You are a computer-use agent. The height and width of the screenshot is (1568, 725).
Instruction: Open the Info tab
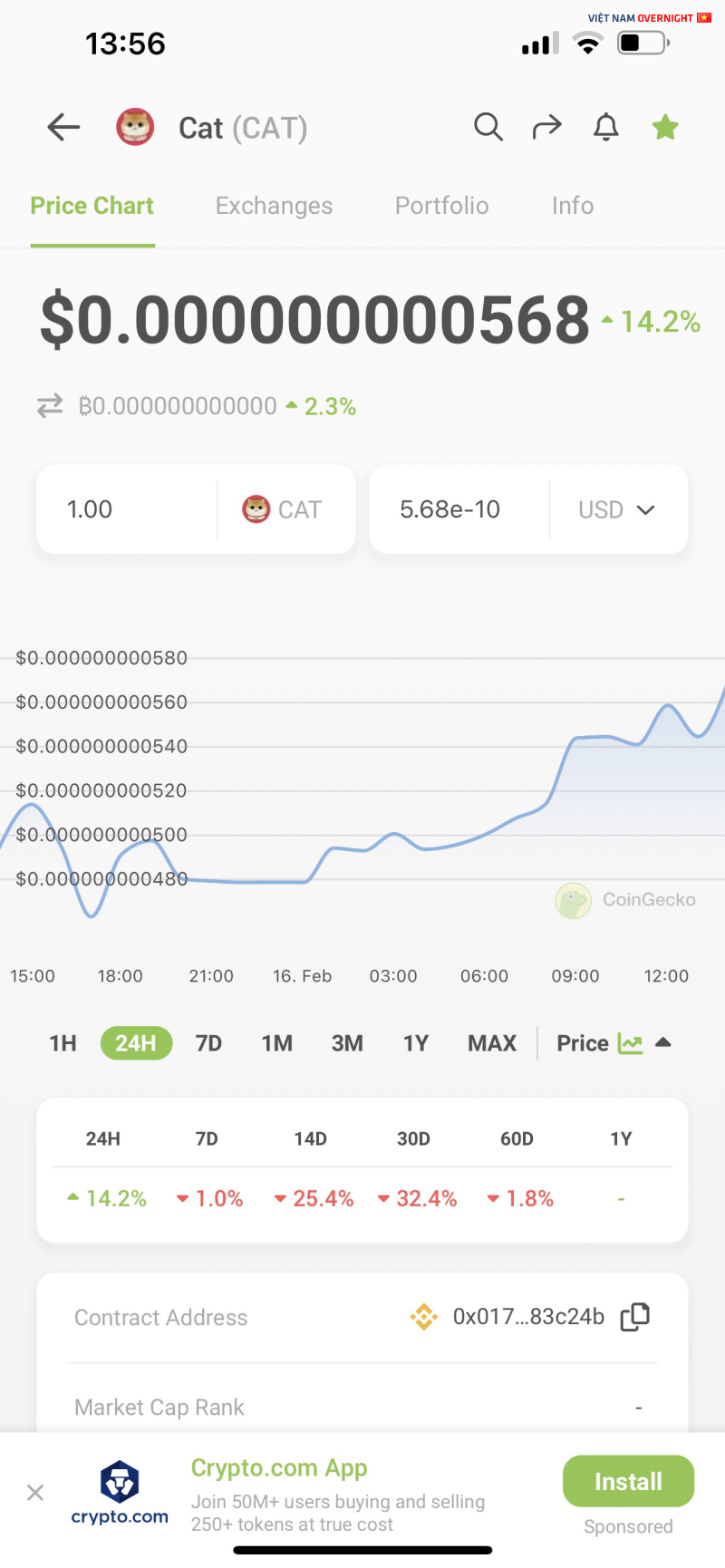573,206
